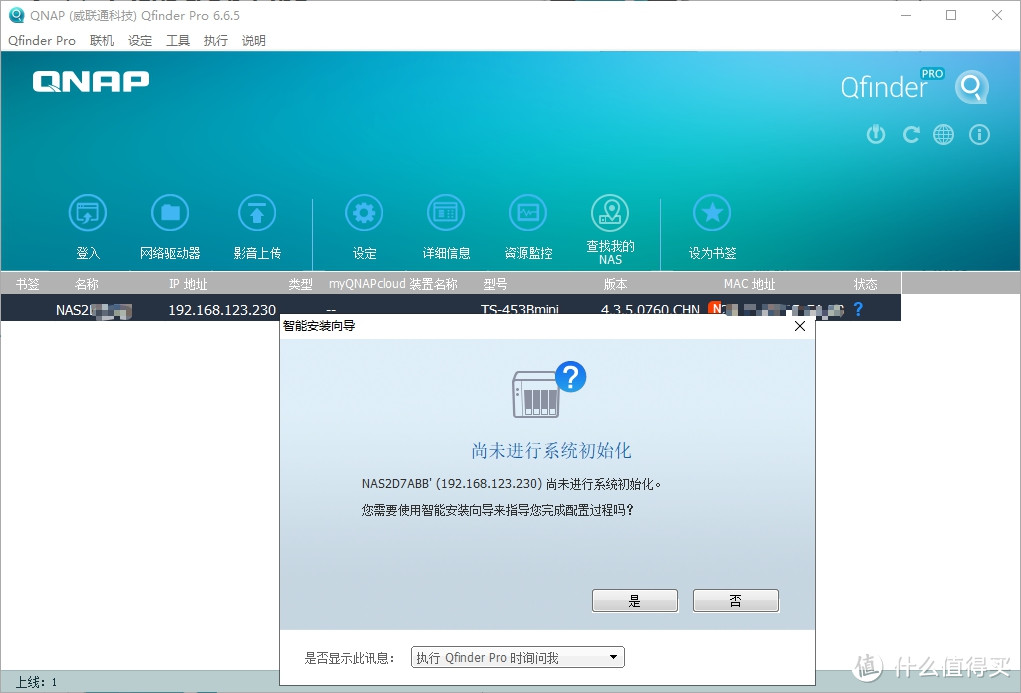1021x693 pixels.
Task: Sort by the 类型 column header
Action: coord(301,284)
